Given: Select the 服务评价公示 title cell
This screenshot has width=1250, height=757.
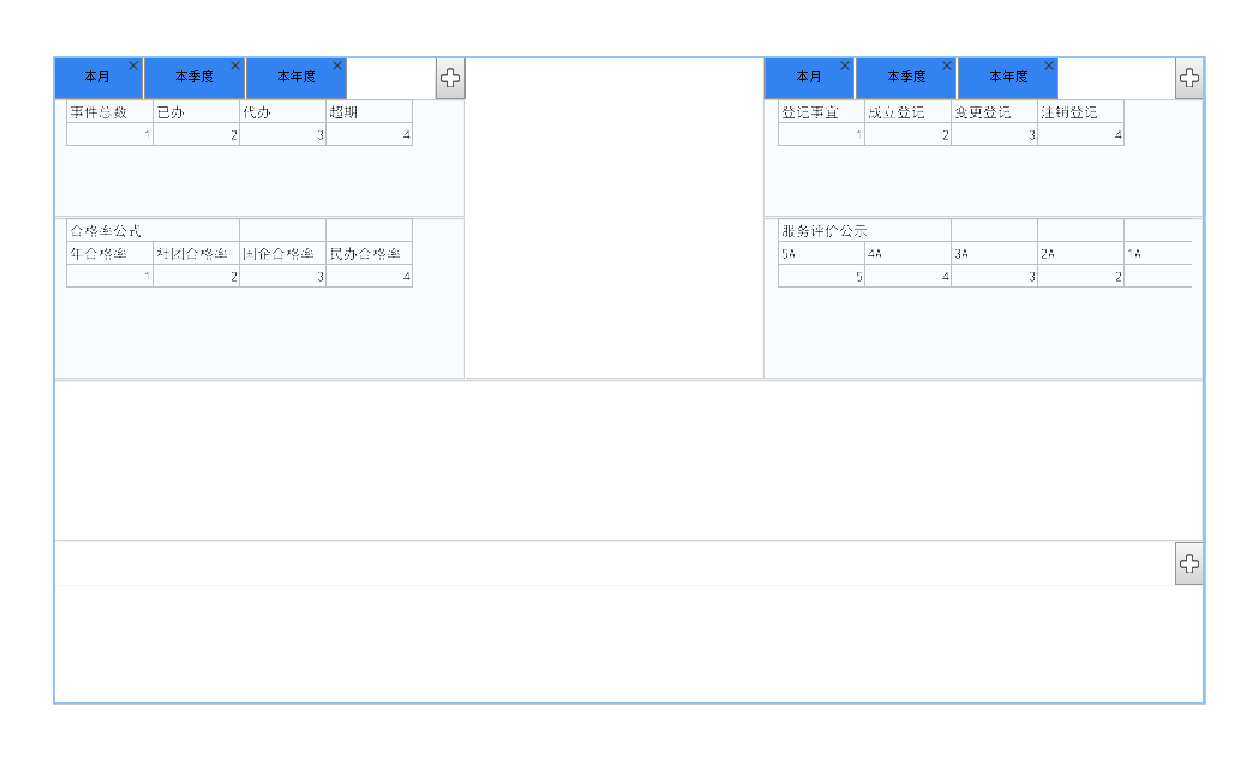Looking at the screenshot, I should (x=865, y=231).
